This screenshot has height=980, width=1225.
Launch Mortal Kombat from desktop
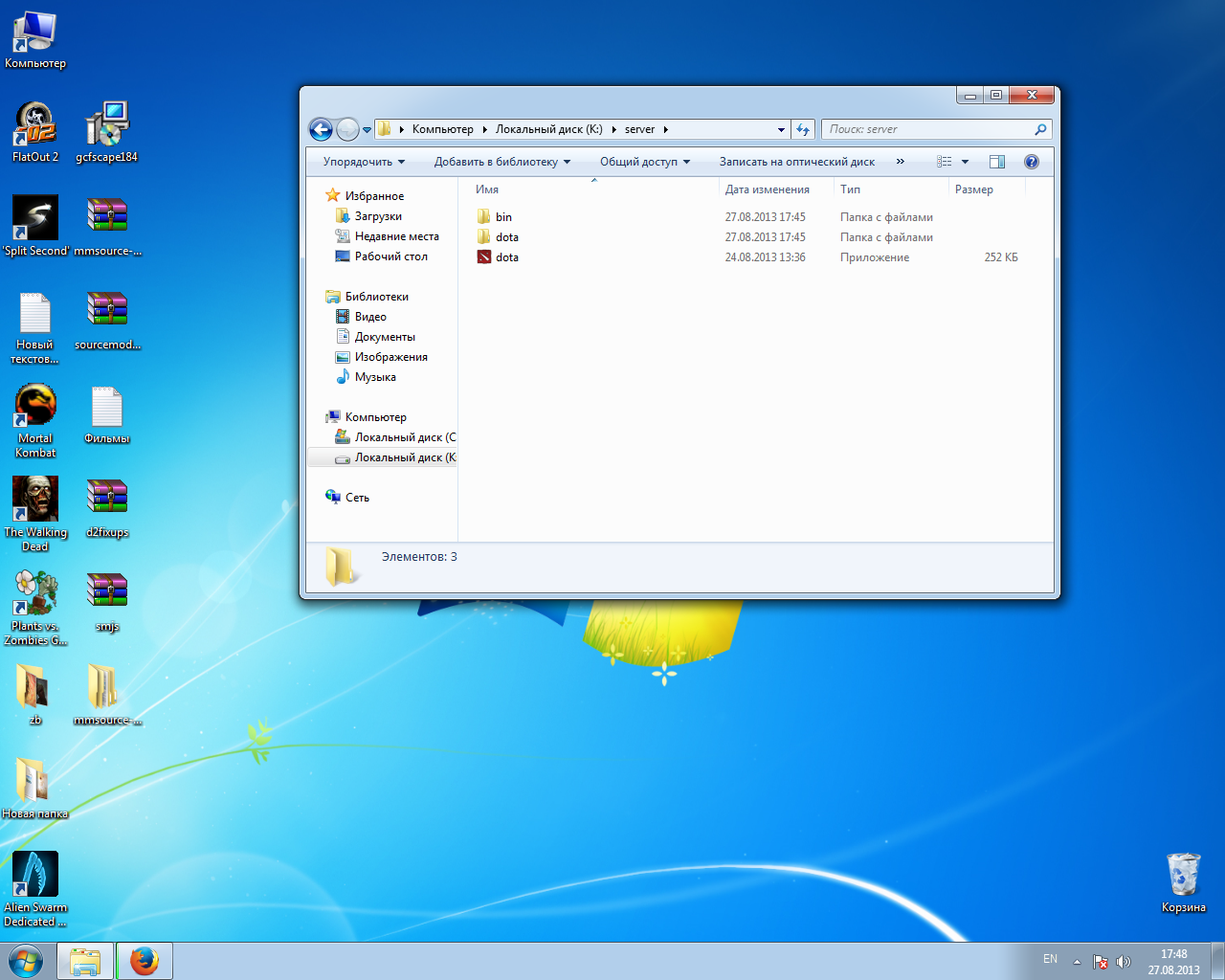[x=35, y=421]
